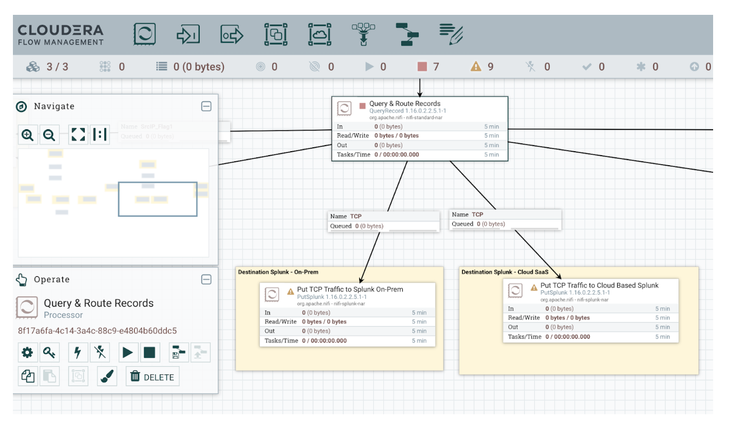Click the Cloudera Flow Management logo
The width and height of the screenshot is (735, 428).
click(x=60, y=35)
